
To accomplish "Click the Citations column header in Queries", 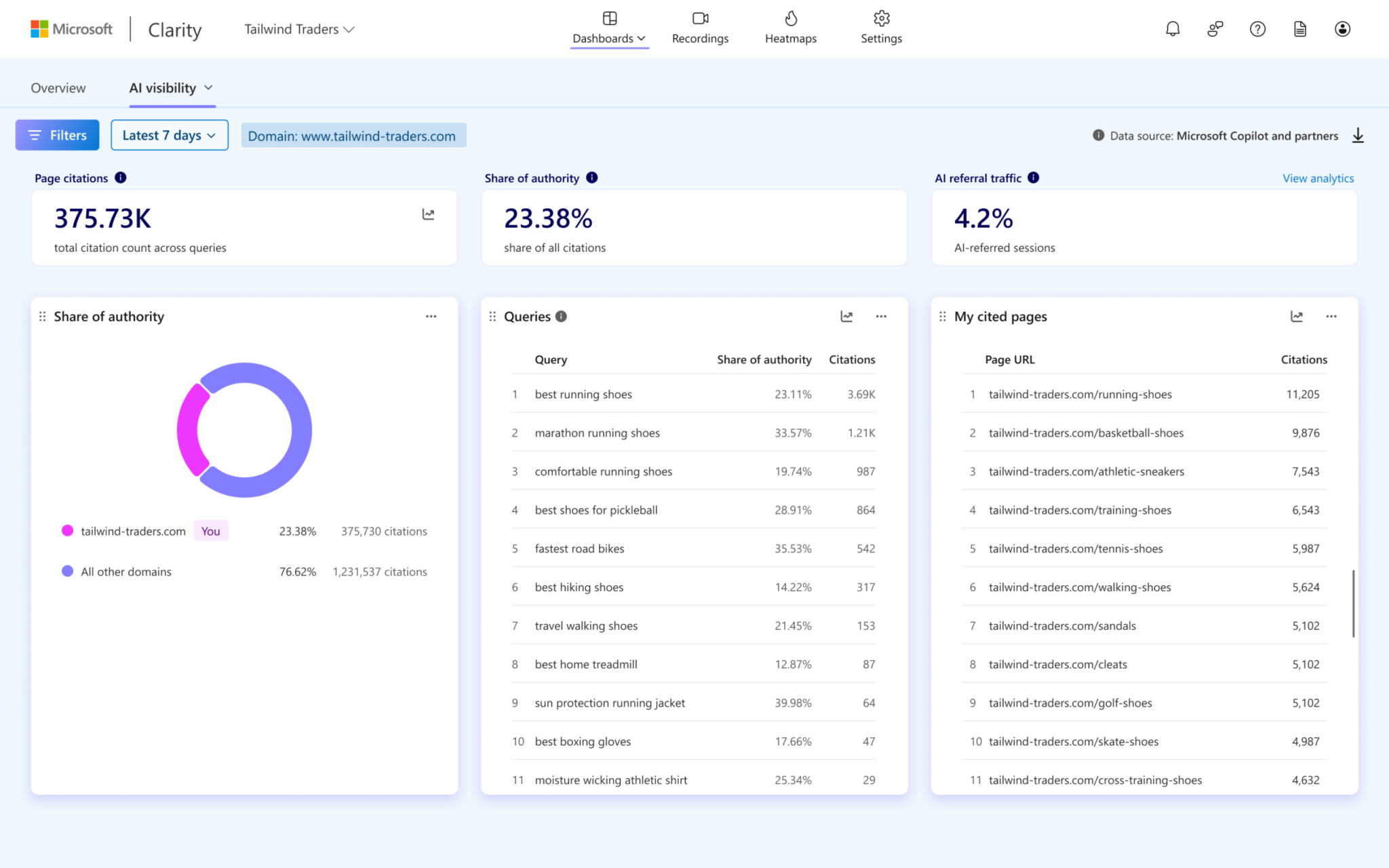I will tap(852, 359).
